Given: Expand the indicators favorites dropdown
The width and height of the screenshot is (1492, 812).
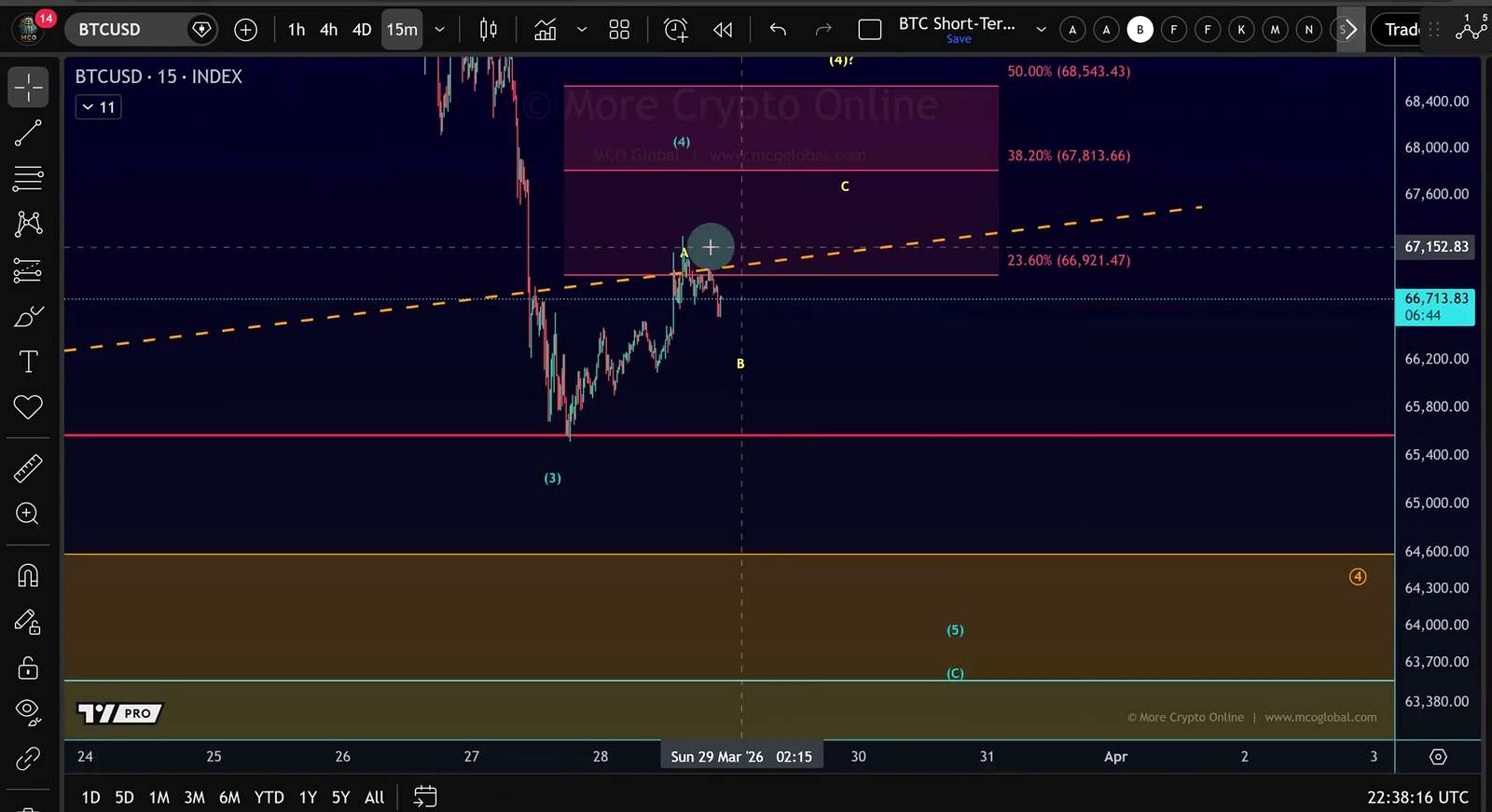Looking at the screenshot, I should click(582, 30).
